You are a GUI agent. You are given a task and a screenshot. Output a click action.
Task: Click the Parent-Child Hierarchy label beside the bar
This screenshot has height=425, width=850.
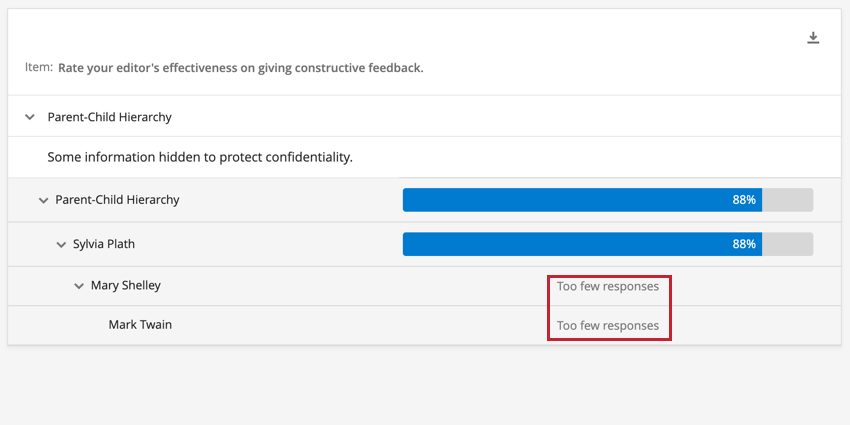[117, 199]
